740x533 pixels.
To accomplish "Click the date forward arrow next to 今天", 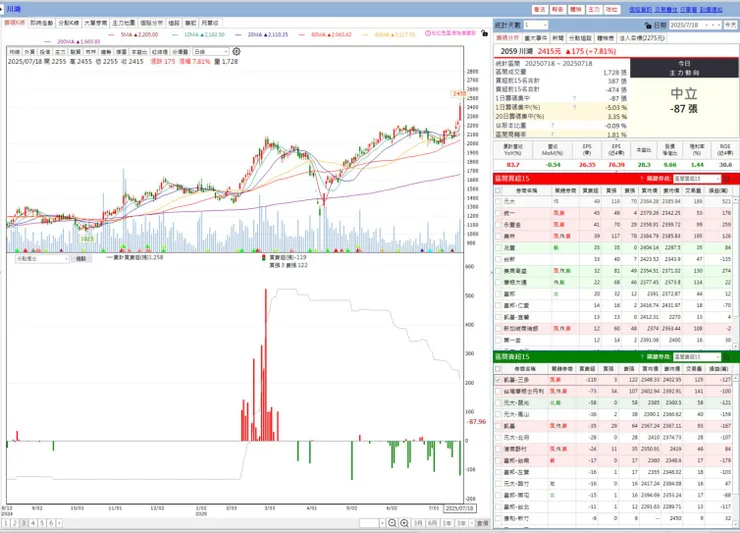I will point(719,25).
